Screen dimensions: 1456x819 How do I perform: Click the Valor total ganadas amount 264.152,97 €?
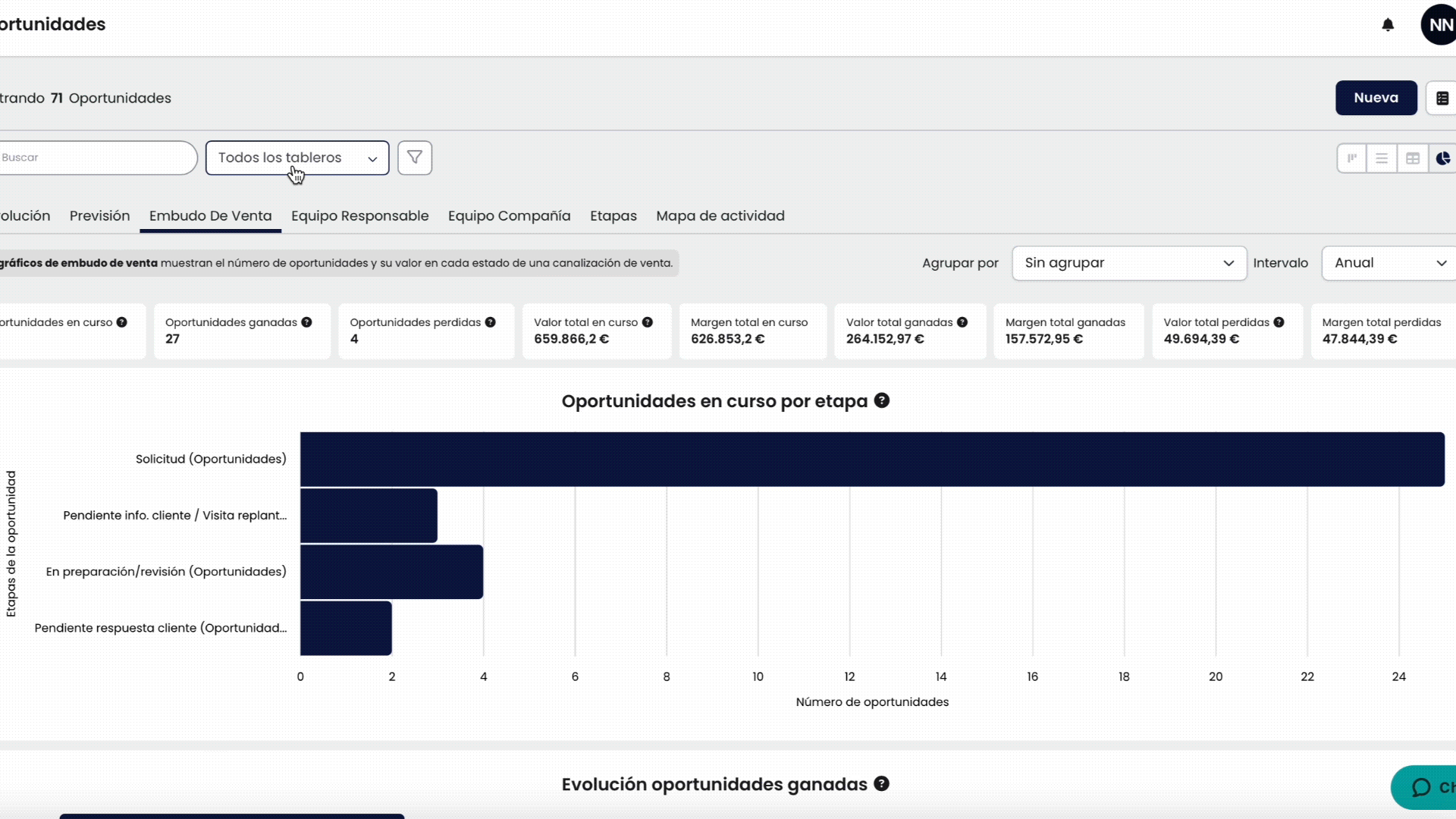(885, 339)
